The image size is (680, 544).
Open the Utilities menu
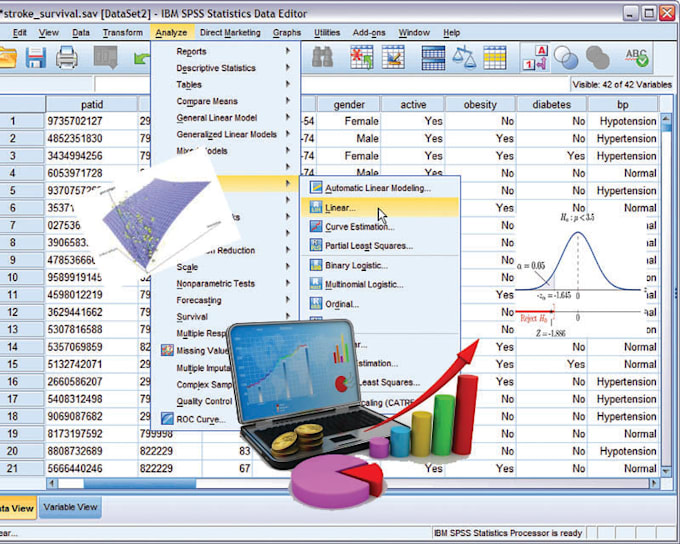(327, 33)
